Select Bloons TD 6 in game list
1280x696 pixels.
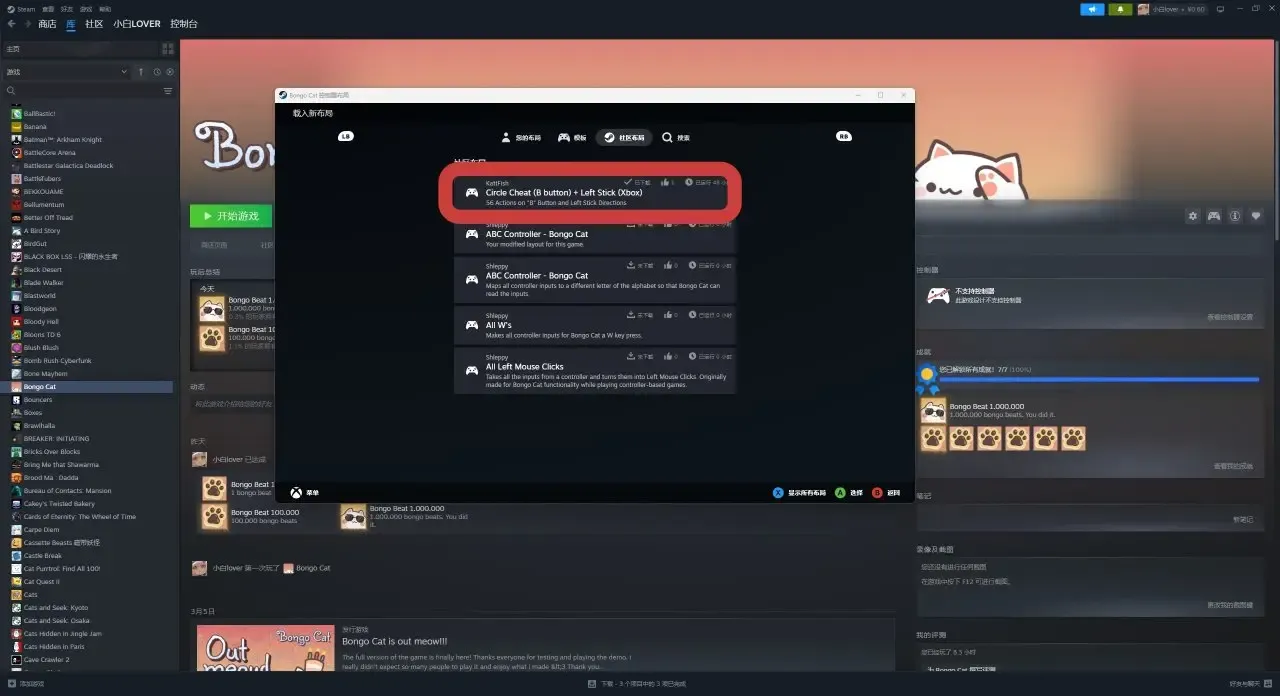pos(42,335)
